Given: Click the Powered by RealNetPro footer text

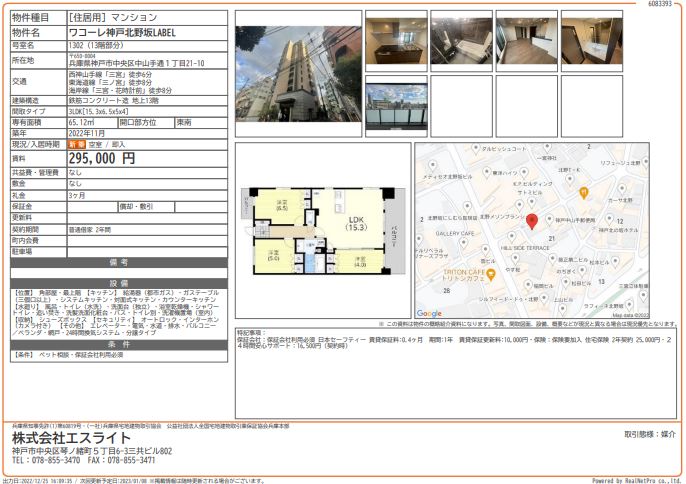Looking at the screenshot, I should coord(637,480).
